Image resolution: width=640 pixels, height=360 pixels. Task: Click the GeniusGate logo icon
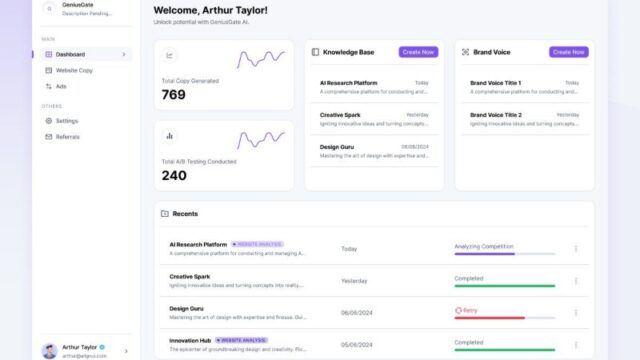coord(49,9)
